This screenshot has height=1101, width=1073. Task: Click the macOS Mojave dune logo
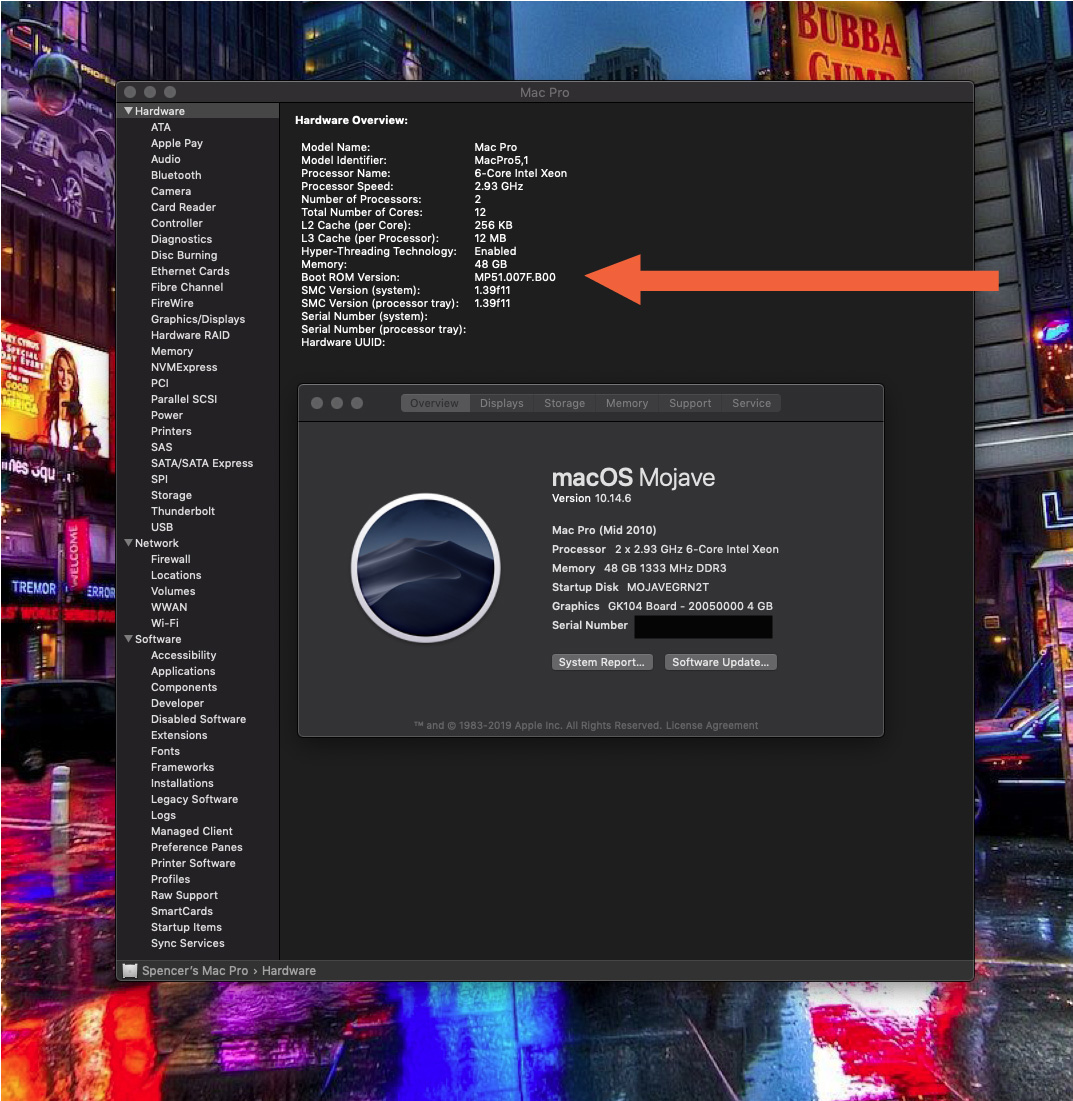[x=426, y=567]
